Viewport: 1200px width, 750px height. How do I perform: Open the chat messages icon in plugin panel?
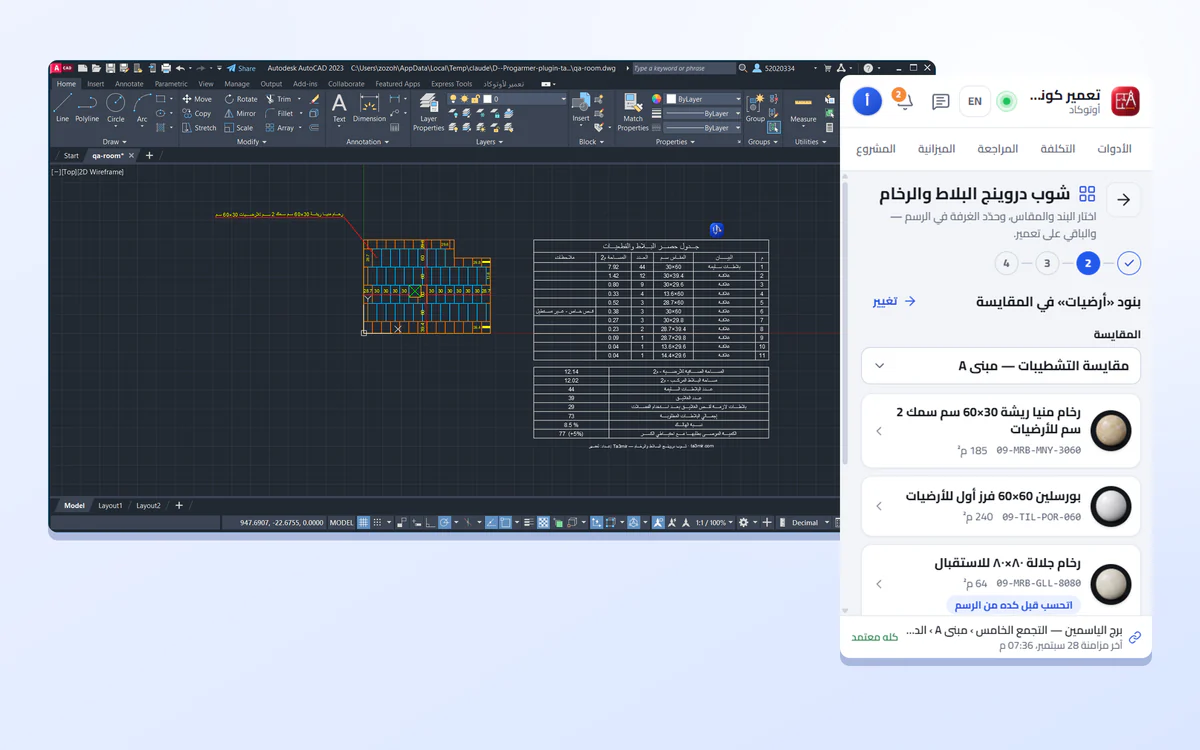pos(940,101)
